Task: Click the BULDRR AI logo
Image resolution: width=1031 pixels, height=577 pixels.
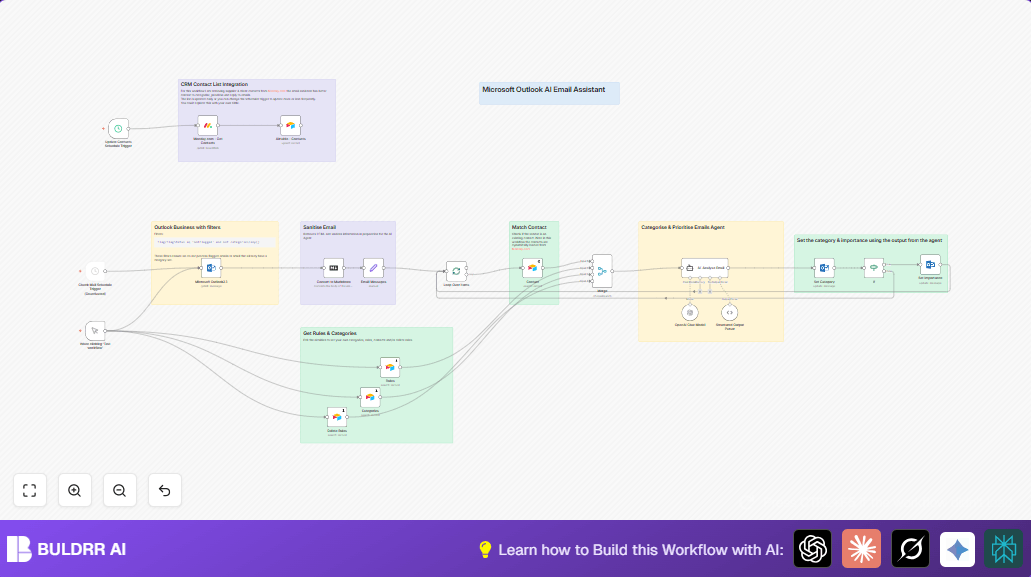Action: coord(66,549)
